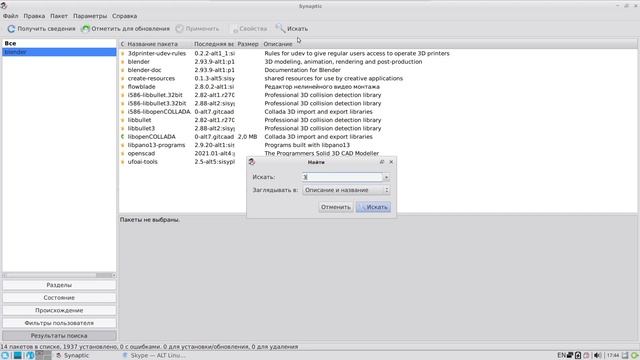
Task: Click Отменить in the Найти dialog
Action: [x=336, y=207]
